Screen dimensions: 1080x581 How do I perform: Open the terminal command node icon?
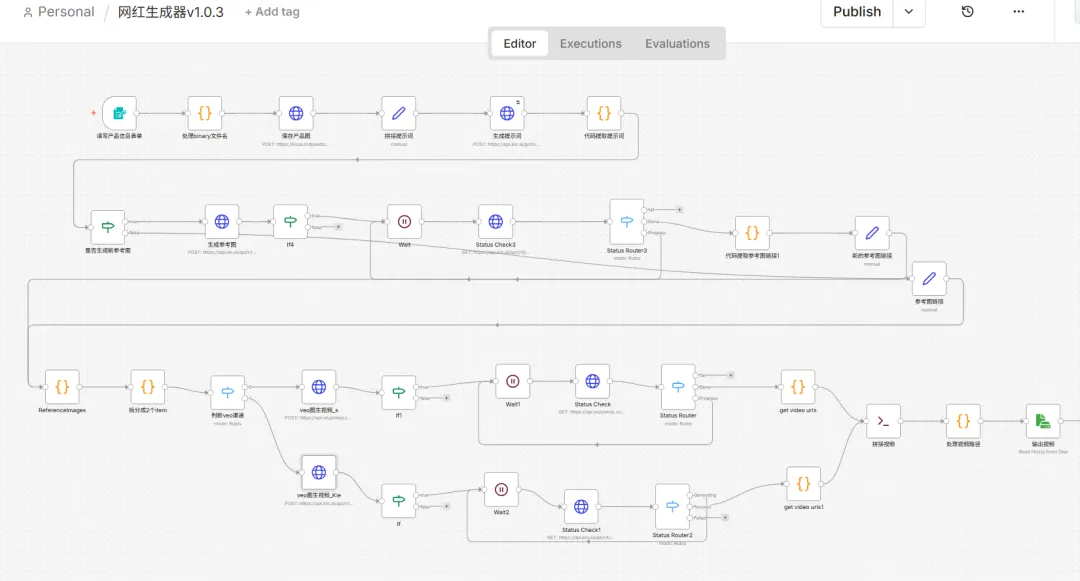(x=883, y=421)
